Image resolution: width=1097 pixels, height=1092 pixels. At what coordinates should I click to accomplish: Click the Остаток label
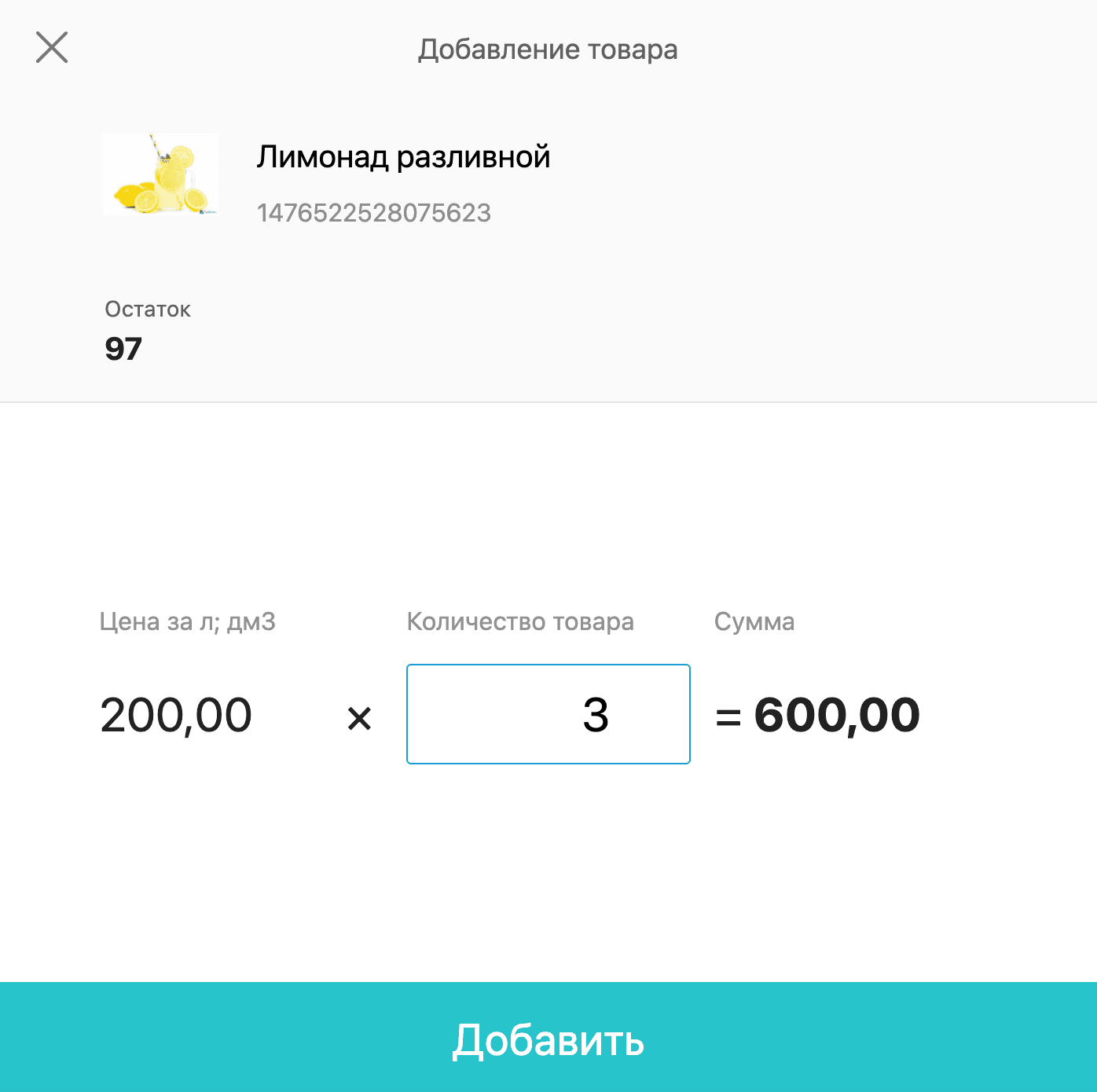[148, 309]
